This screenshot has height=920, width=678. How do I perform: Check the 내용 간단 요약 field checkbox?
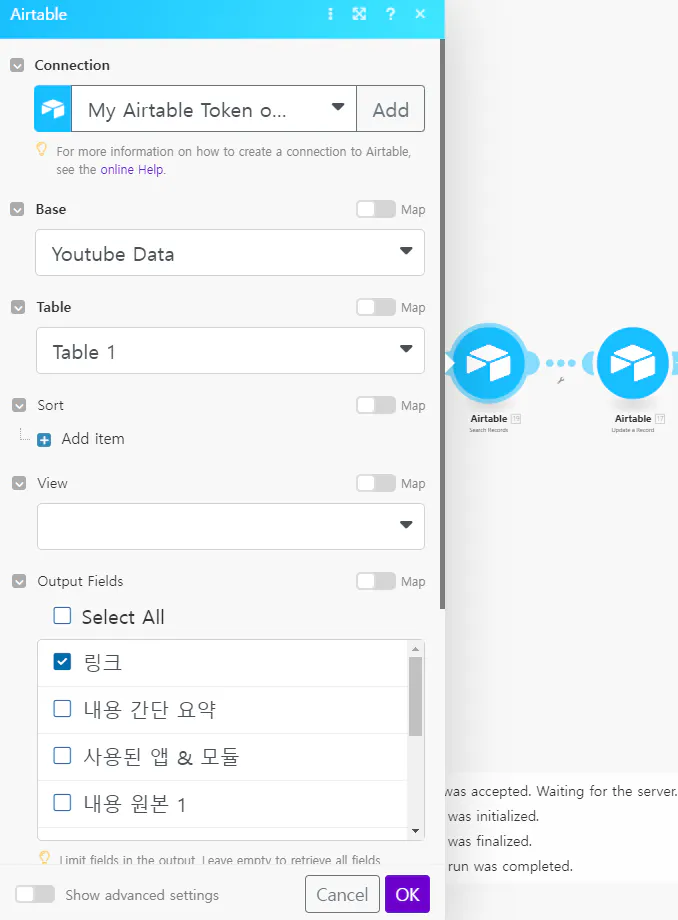pos(62,709)
